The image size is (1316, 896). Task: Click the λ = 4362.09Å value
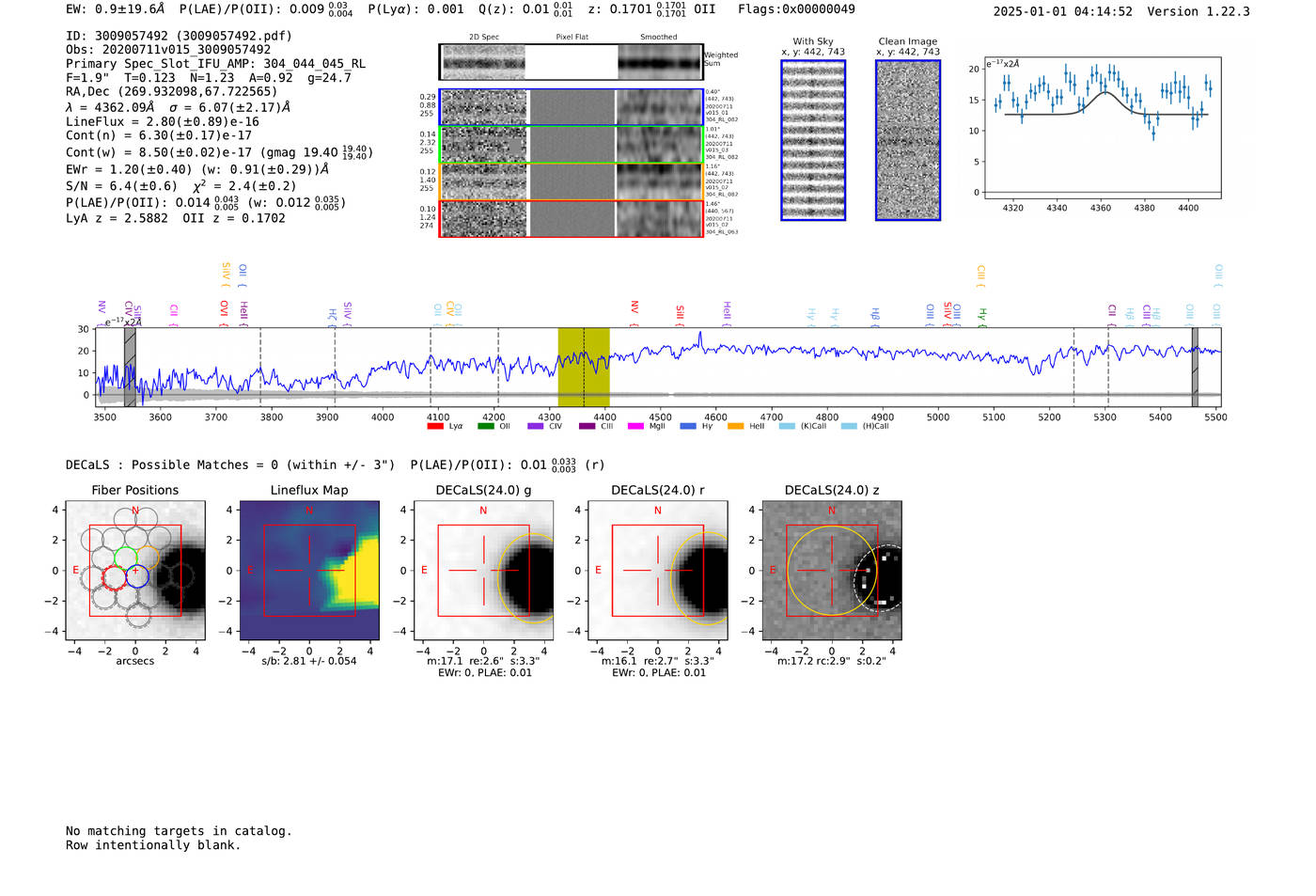coord(111,107)
